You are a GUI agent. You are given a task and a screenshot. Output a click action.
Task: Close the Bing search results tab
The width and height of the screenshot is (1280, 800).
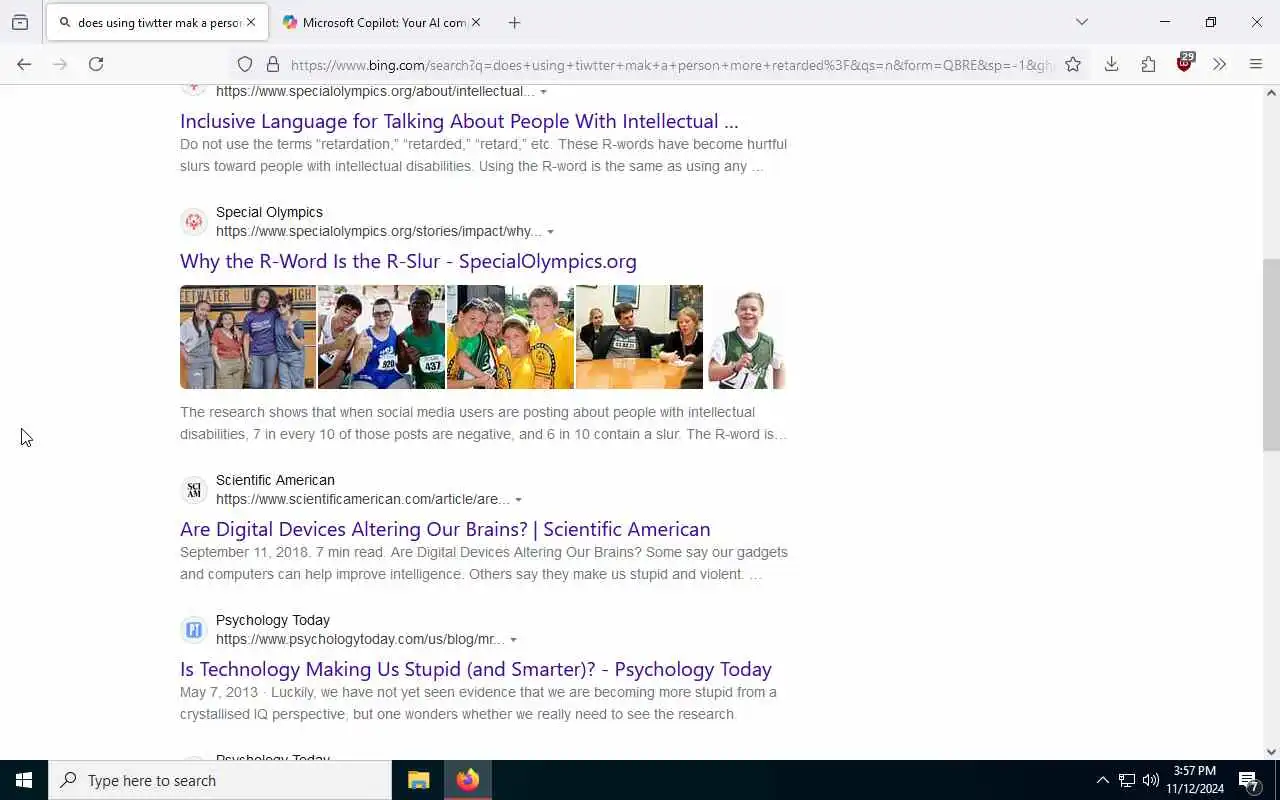251,22
